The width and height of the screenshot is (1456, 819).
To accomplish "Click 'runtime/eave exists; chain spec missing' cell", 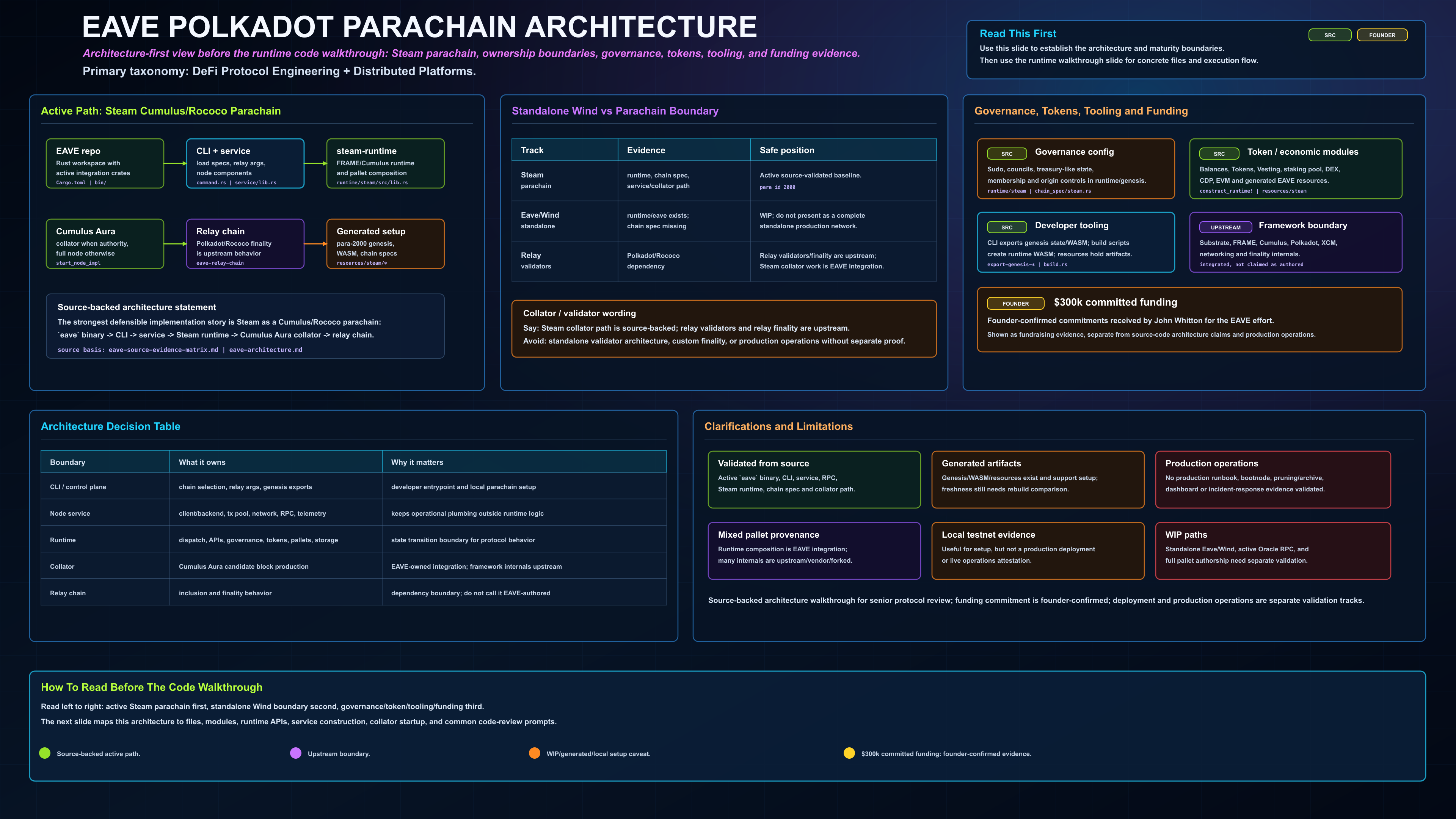I will click(684, 221).
